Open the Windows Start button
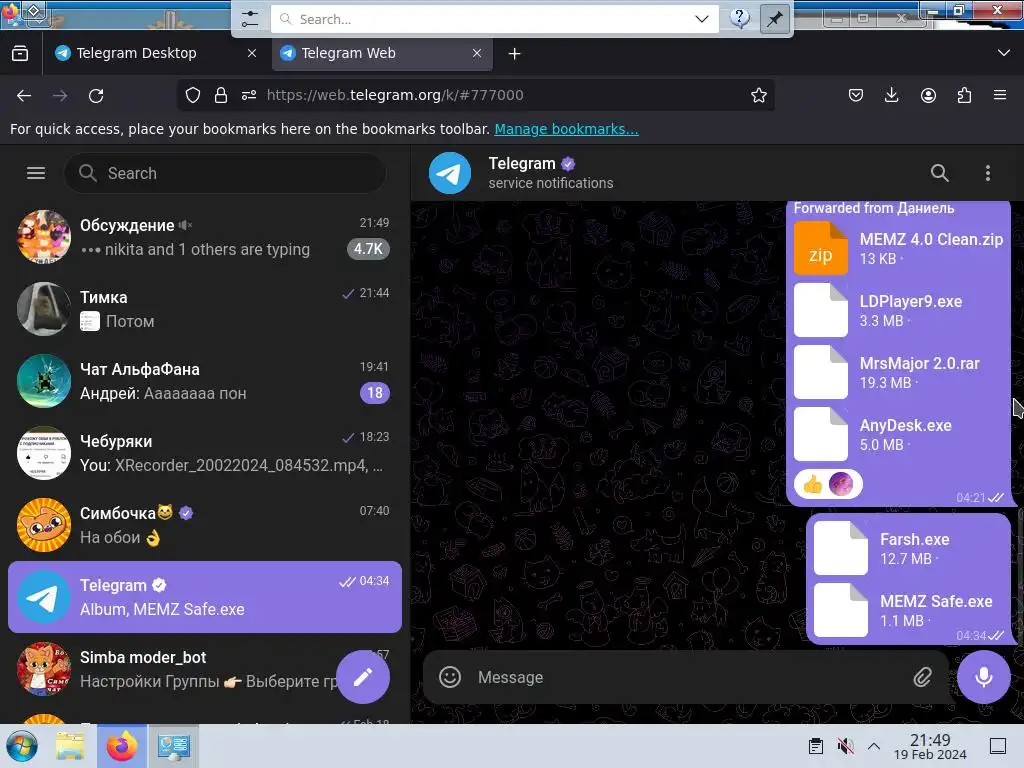 [x=22, y=746]
